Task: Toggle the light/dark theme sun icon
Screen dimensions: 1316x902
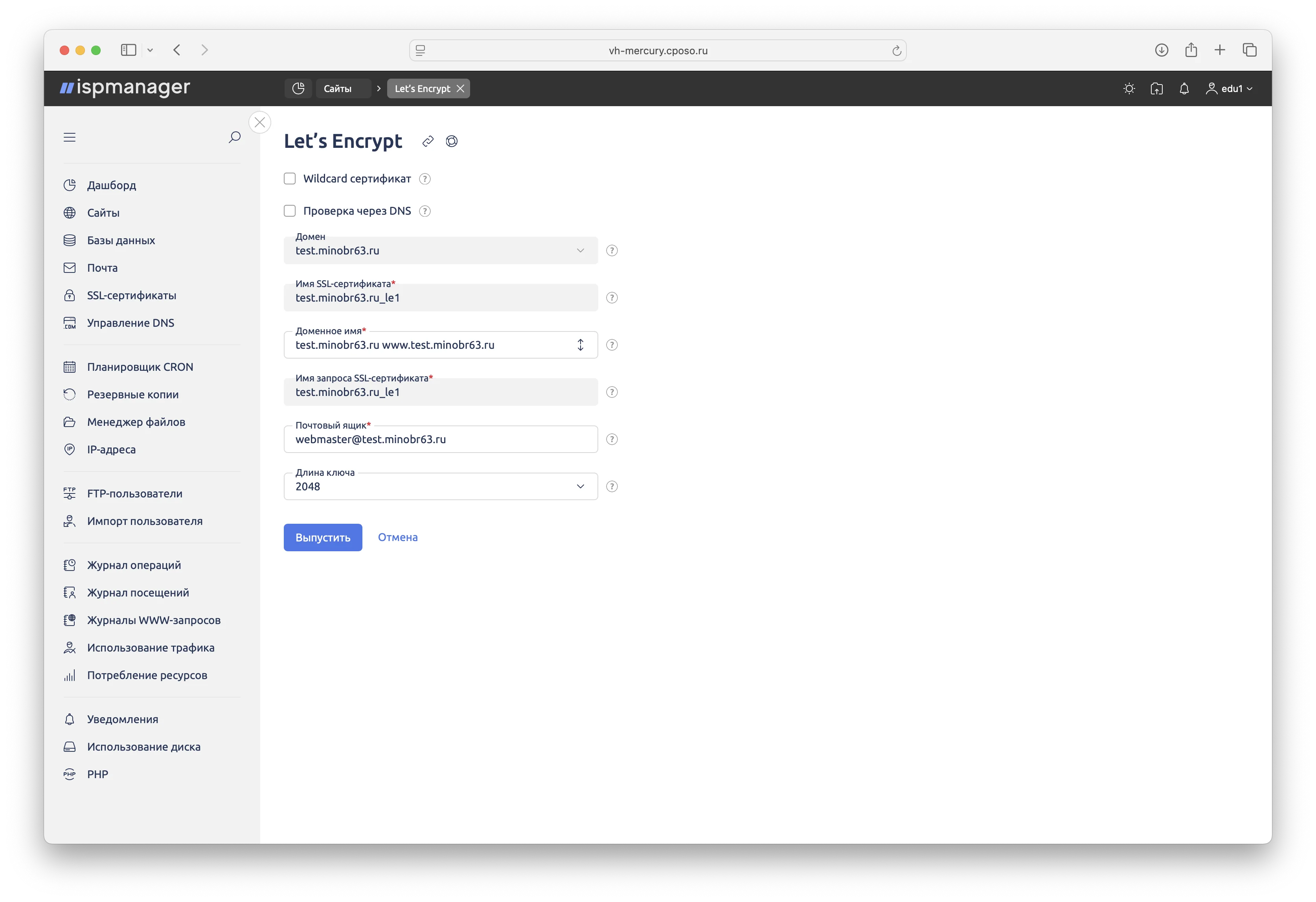Action: coord(1129,88)
